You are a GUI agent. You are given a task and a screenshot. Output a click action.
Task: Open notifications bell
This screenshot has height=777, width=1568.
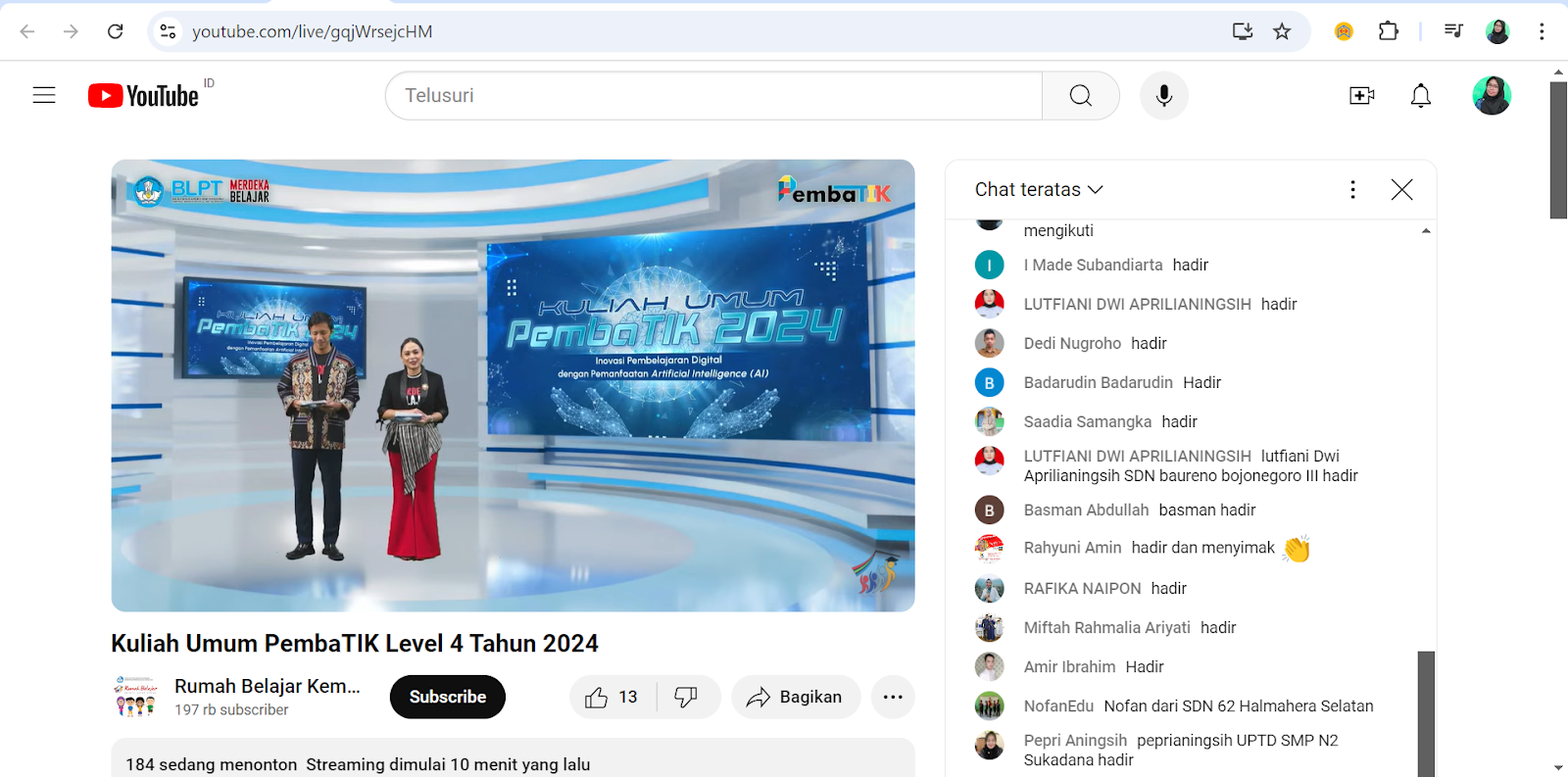1421,95
